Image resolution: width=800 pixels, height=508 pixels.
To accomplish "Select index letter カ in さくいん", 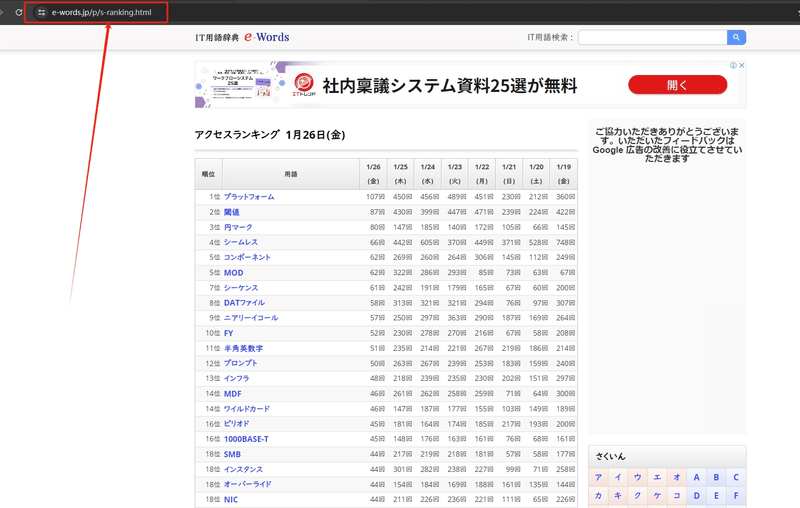I will pos(598,496).
